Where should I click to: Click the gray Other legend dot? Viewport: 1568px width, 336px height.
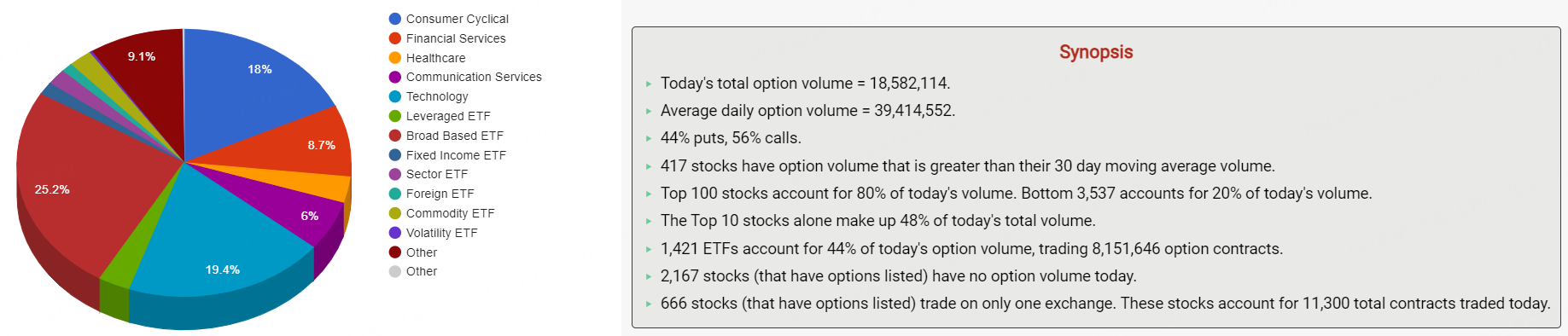pyautogui.click(x=395, y=271)
